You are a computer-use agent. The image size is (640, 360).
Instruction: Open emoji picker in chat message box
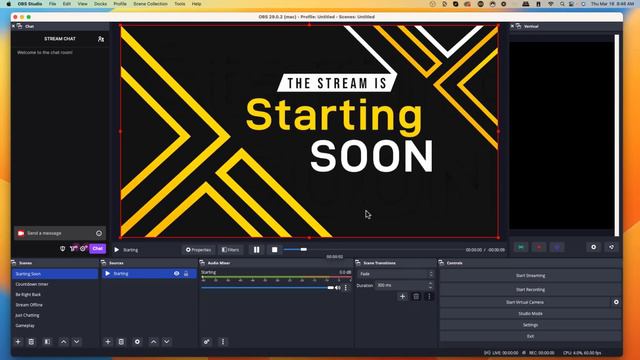99,233
